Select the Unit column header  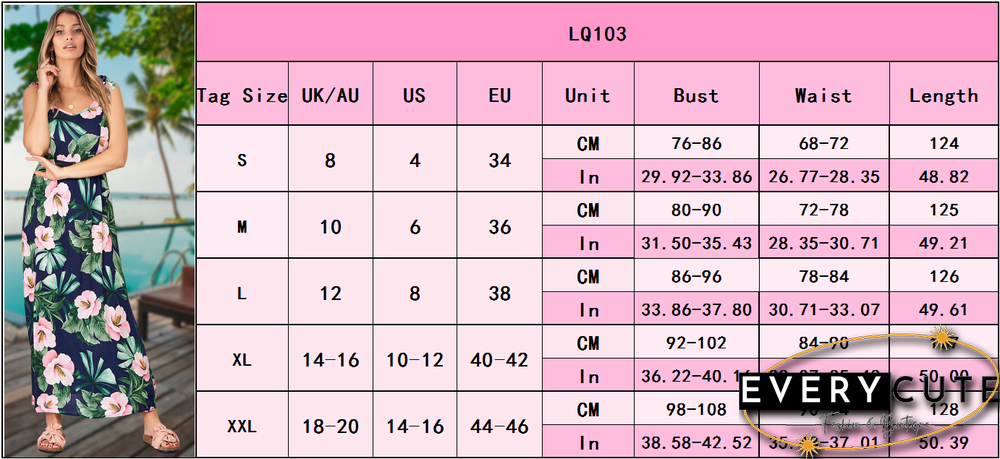[x=588, y=96]
